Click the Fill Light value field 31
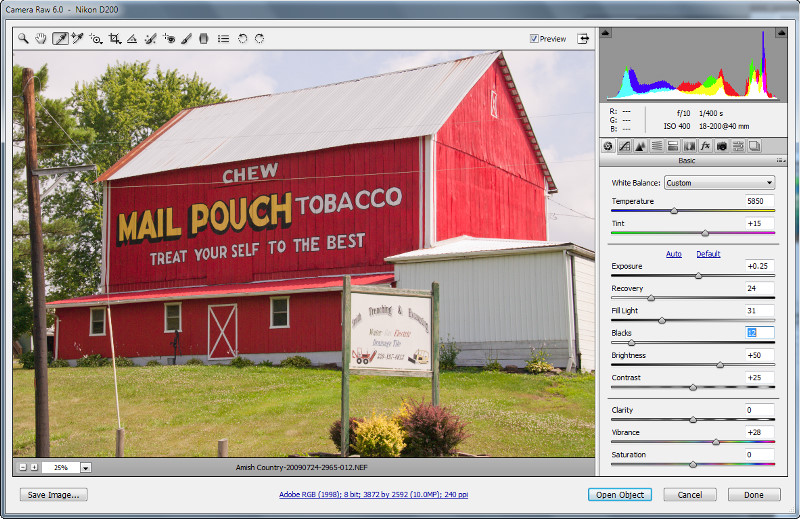 coord(759,310)
